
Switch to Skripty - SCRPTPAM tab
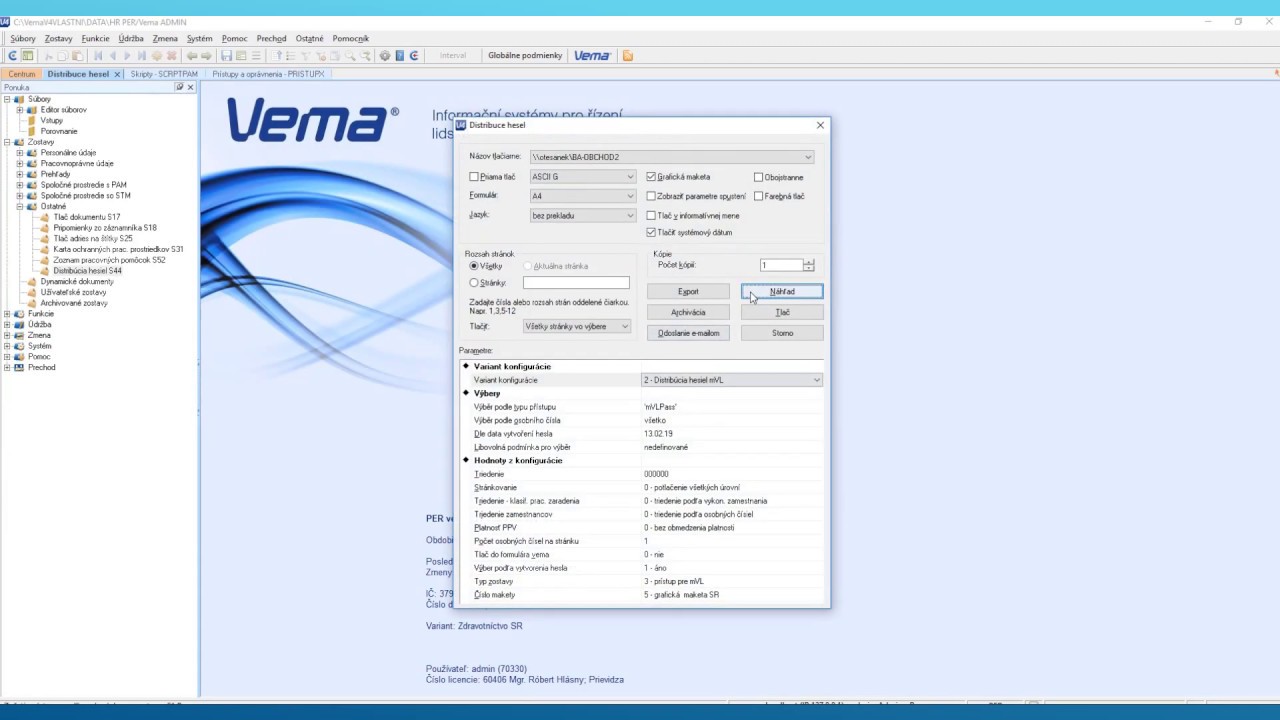click(164, 74)
